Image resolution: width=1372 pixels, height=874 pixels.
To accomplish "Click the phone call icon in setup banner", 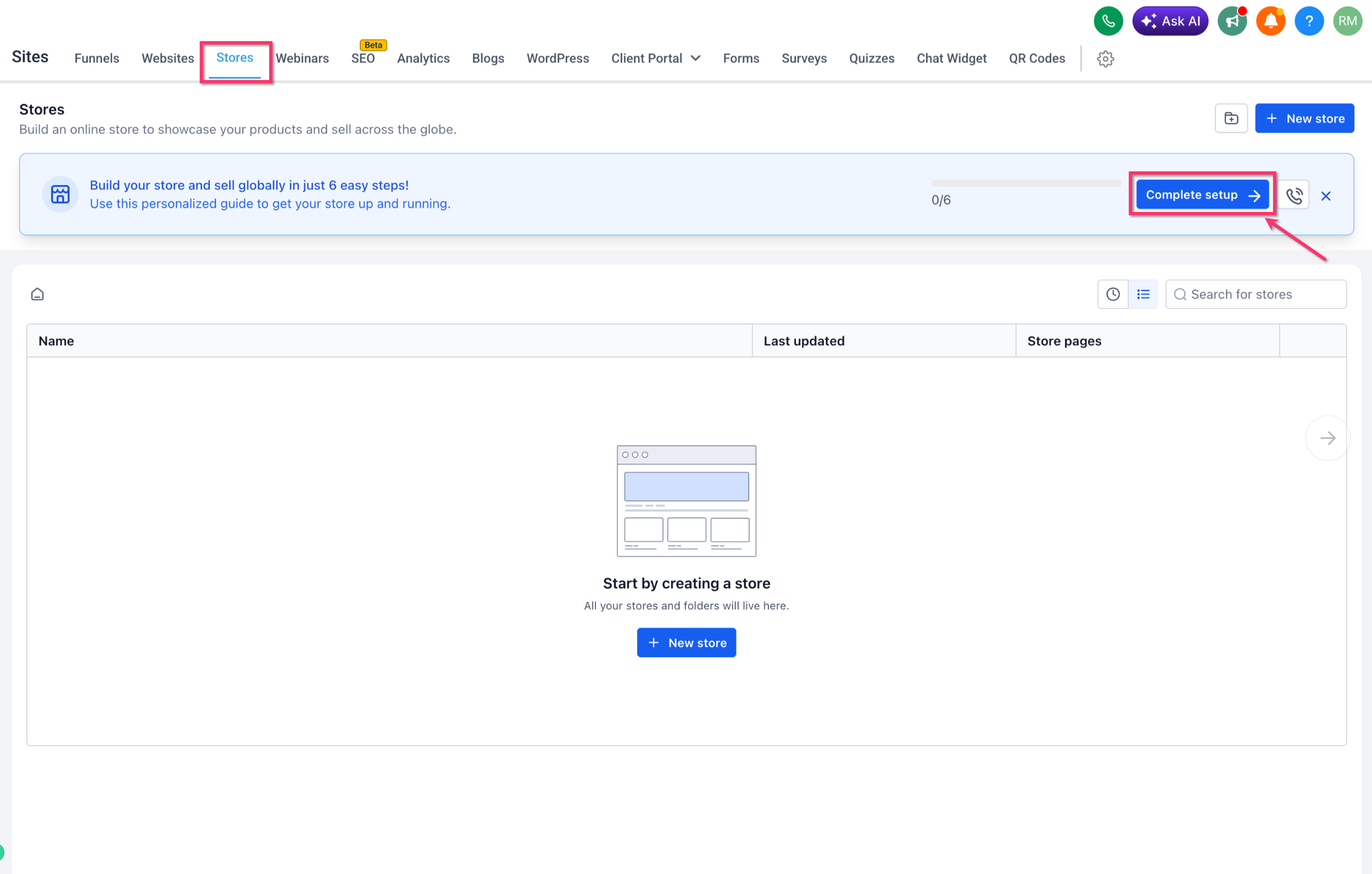I will click(1294, 195).
